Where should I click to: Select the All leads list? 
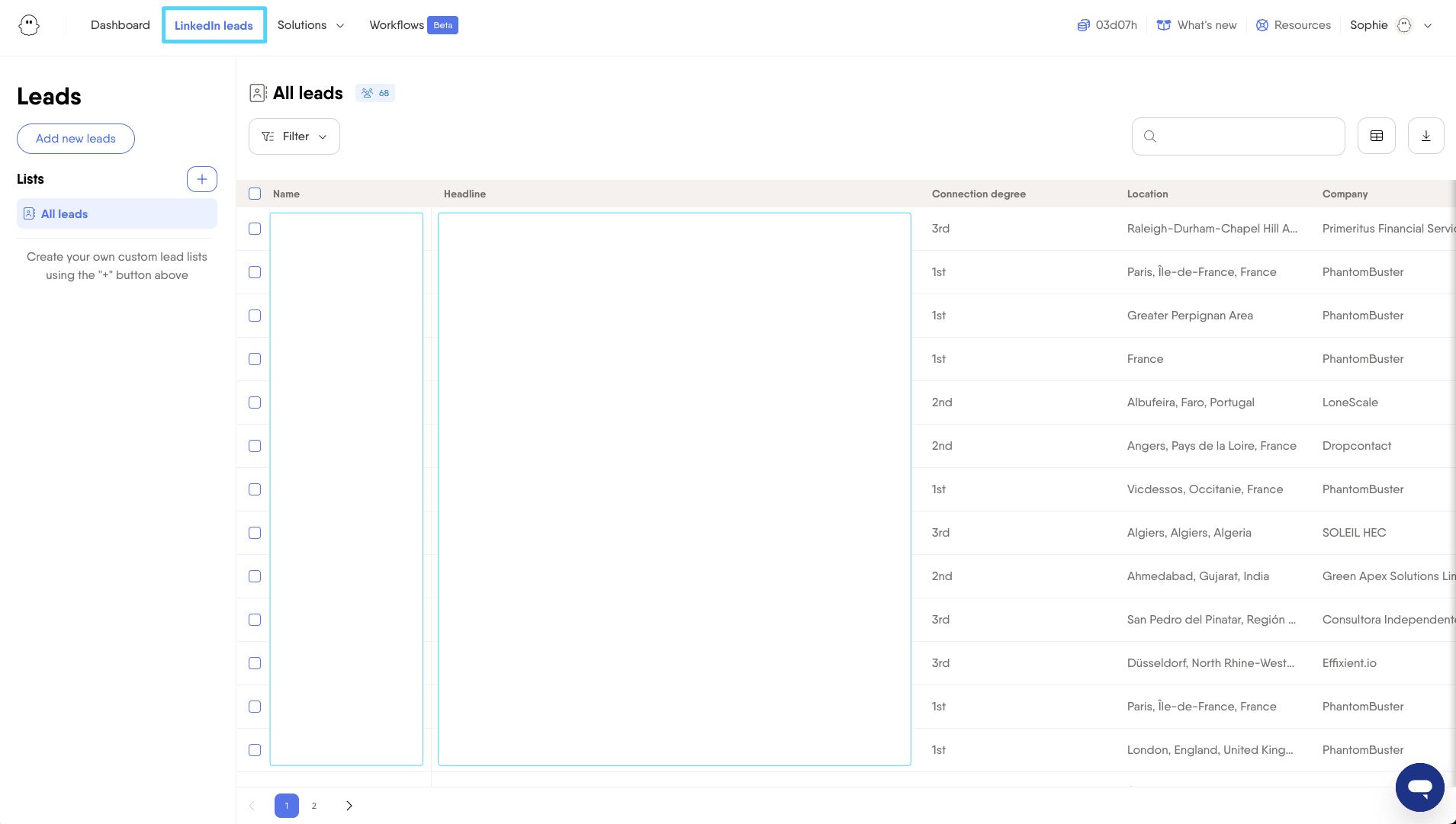(117, 214)
